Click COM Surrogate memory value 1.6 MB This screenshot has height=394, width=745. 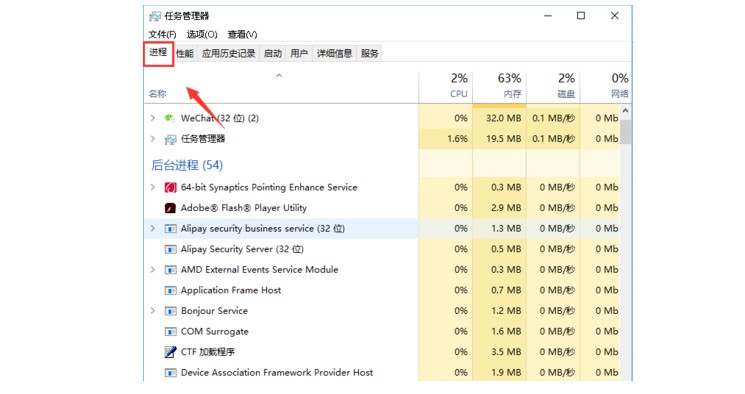(506, 332)
